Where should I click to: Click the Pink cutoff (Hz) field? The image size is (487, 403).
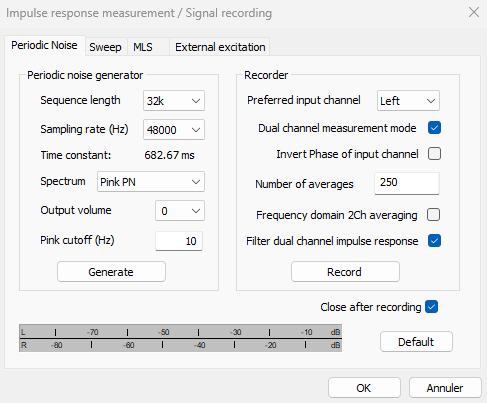coord(179,241)
